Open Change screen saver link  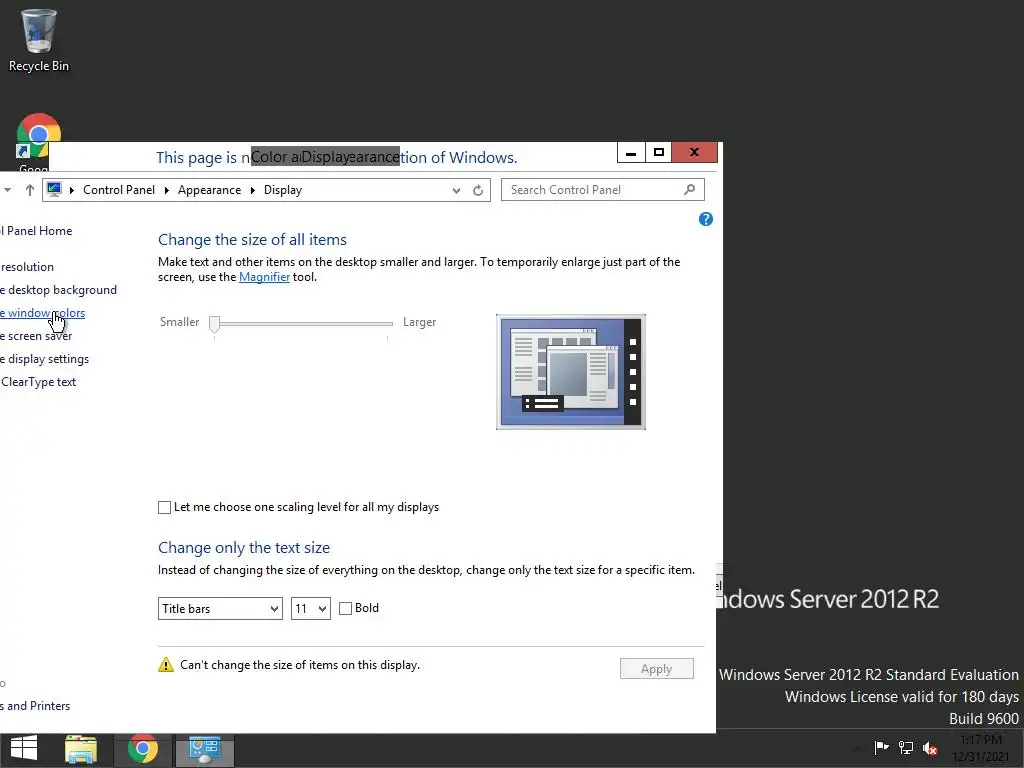[36, 336]
